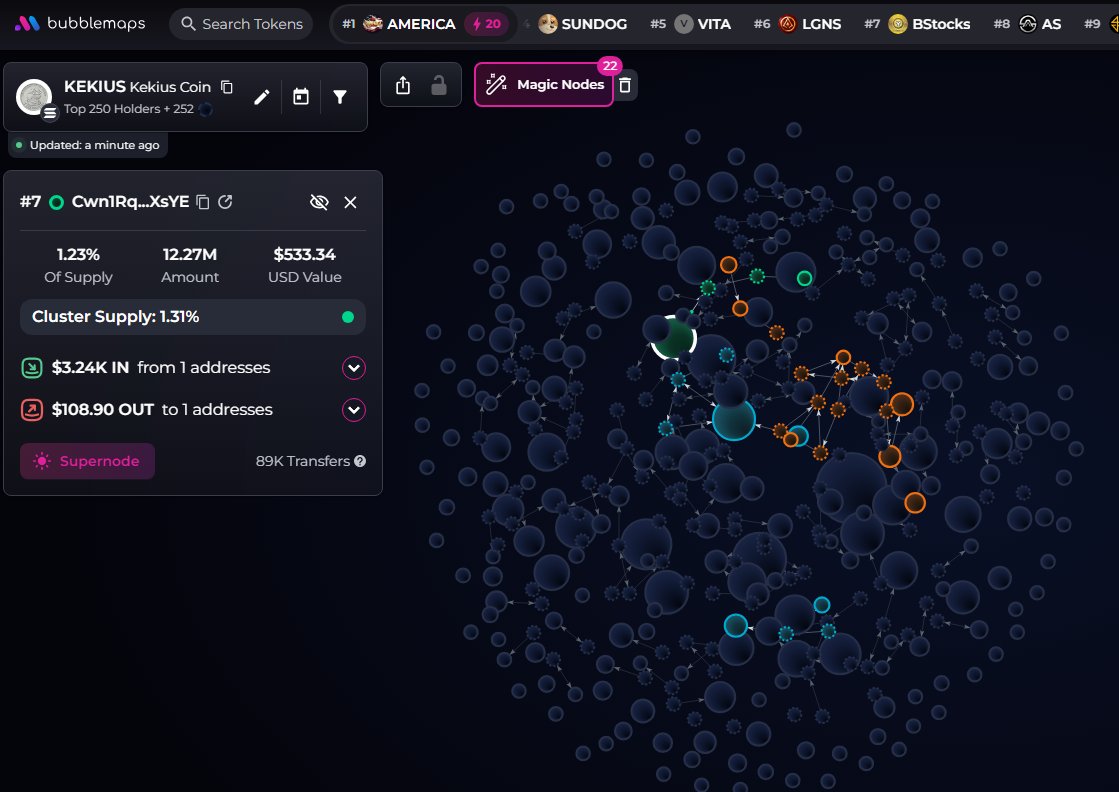Image resolution: width=1119 pixels, height=792 pixels.
Task: Select the large teal bubble in center
Action: pos(734,420)
